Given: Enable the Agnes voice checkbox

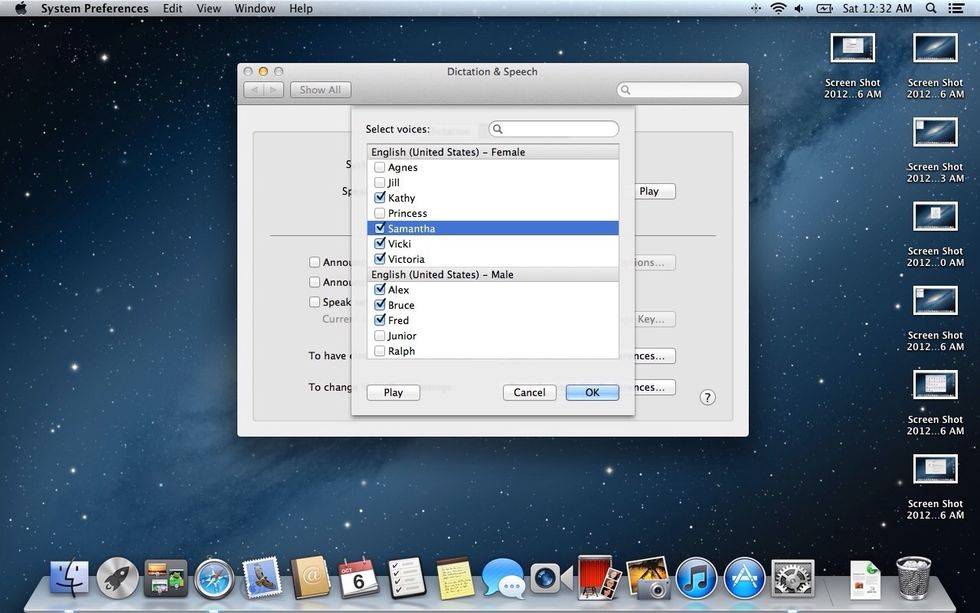Looking at the screenshot, I should pos(380,168).
